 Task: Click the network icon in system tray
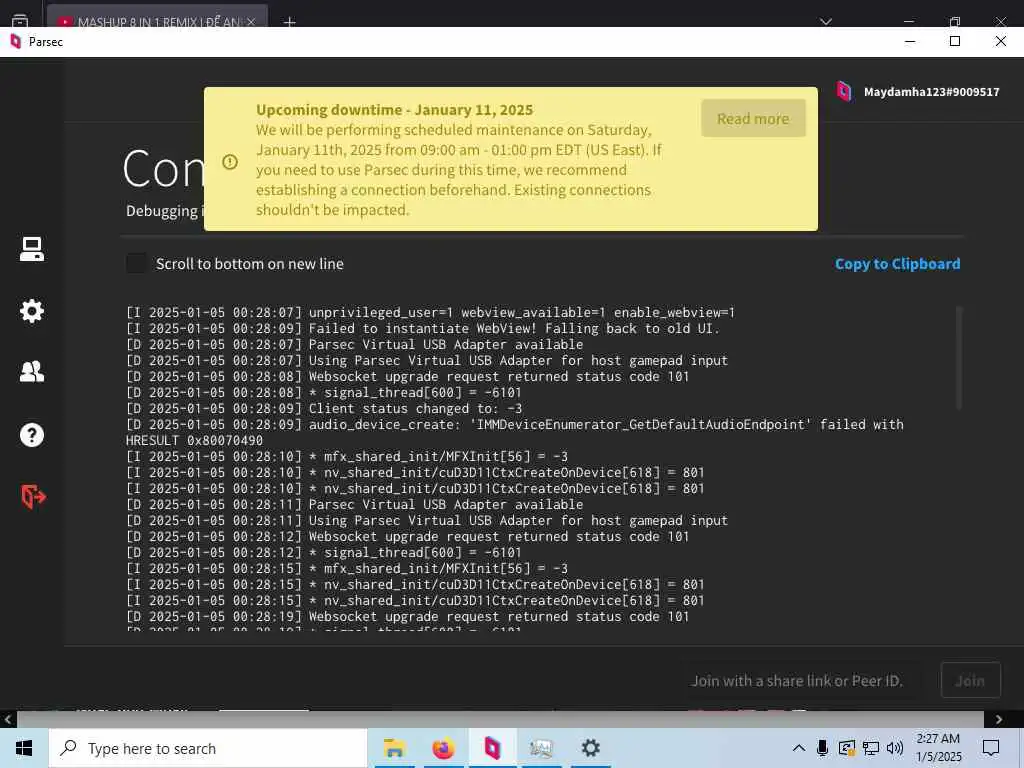[871, 748]
